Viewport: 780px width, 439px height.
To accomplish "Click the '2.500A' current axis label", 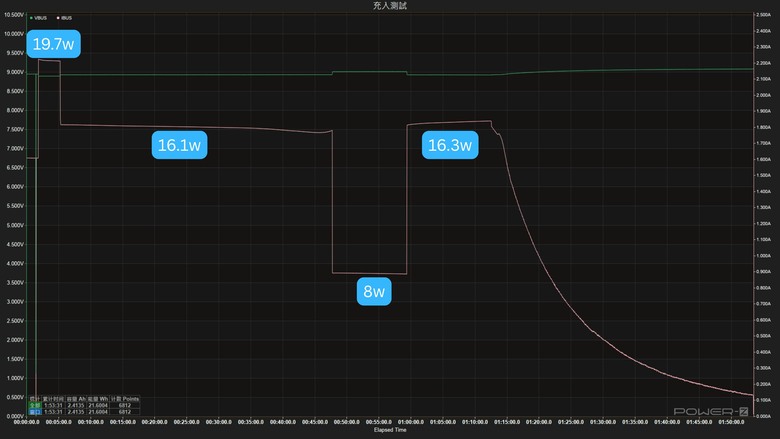I will (763, 15).
